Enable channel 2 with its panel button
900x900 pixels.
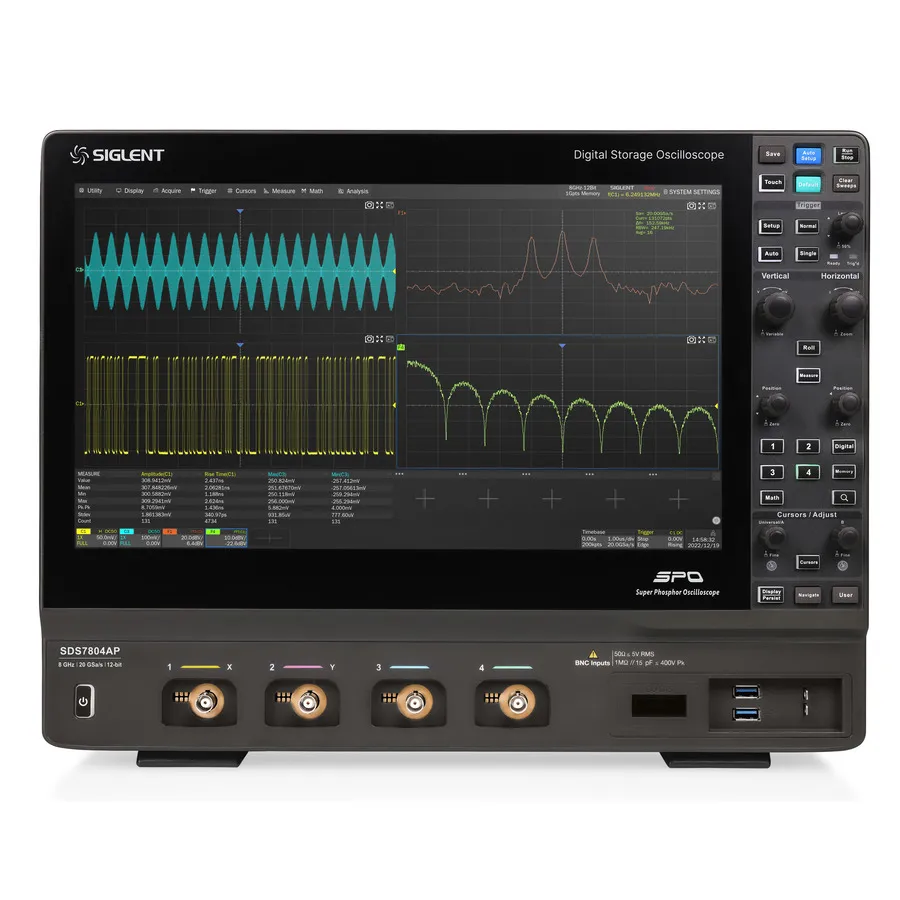(808, 446)
